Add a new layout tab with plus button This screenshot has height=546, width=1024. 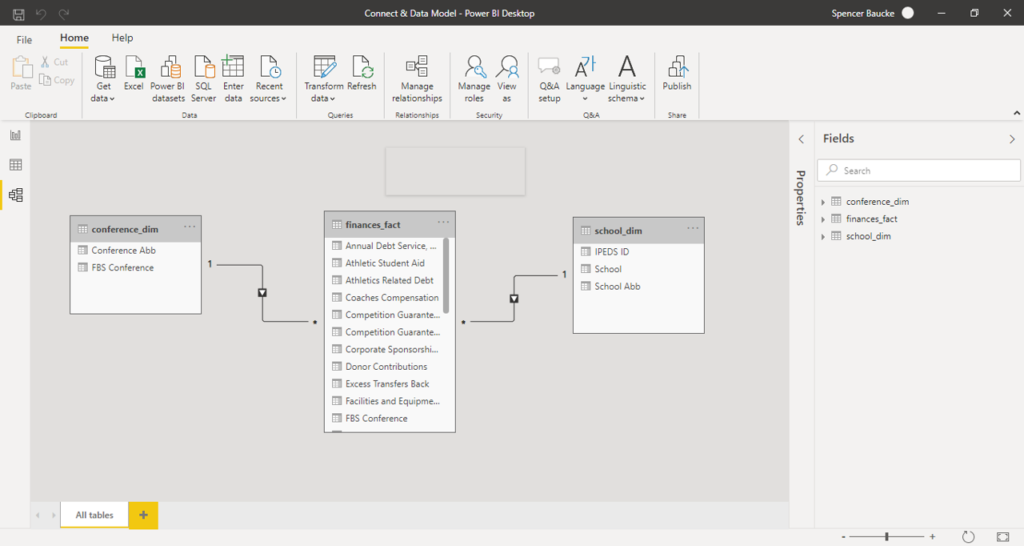pyautogui.click(x=143, y=515)
